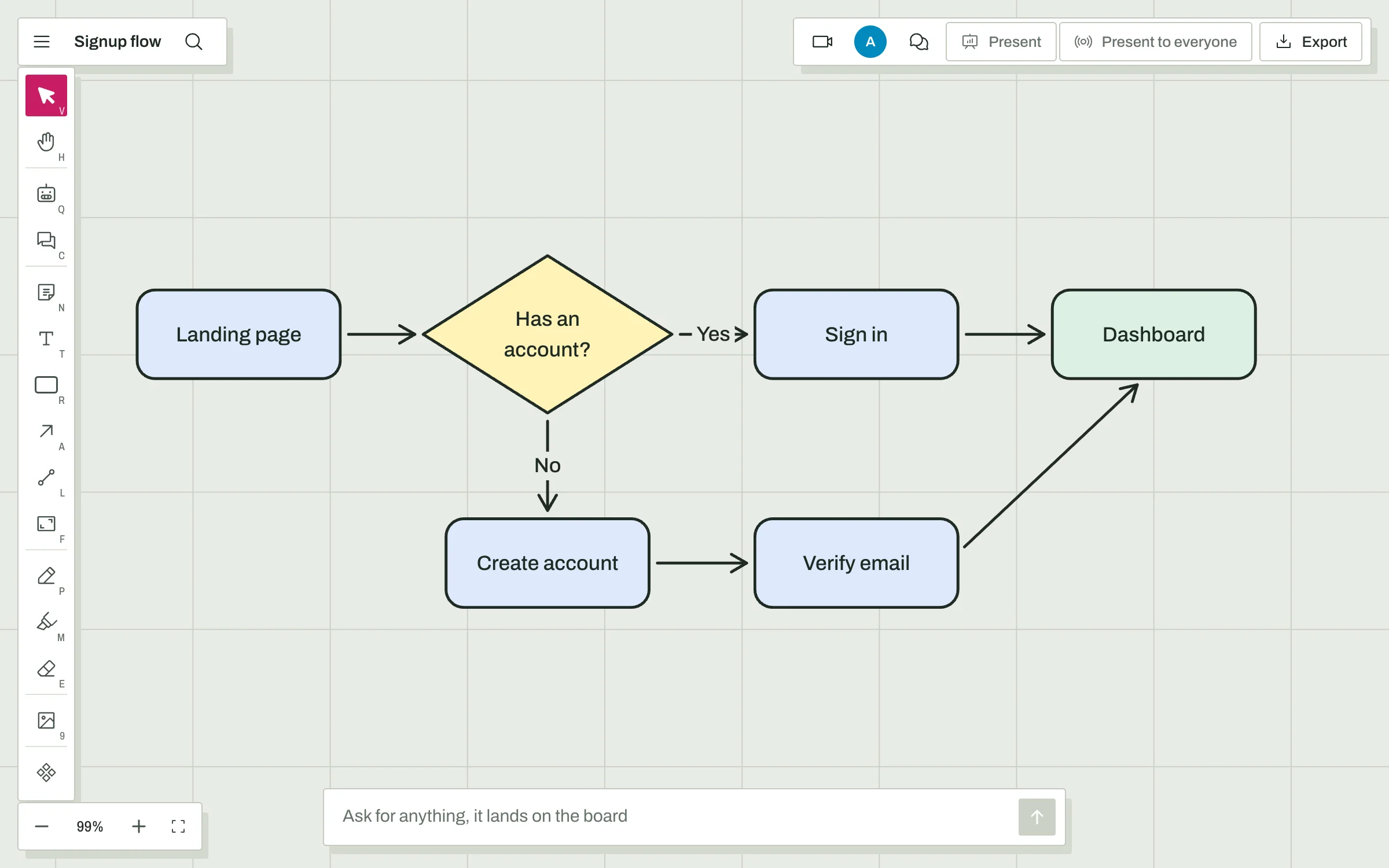Select the Marker highlighter tool
The width and height of the screenshot is (1389, 868).
click(46, 622)
